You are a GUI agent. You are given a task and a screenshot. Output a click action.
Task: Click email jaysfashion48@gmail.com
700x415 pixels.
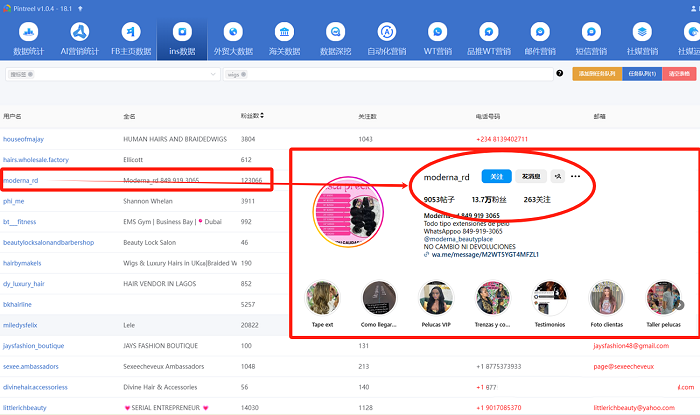coord(631,346)
